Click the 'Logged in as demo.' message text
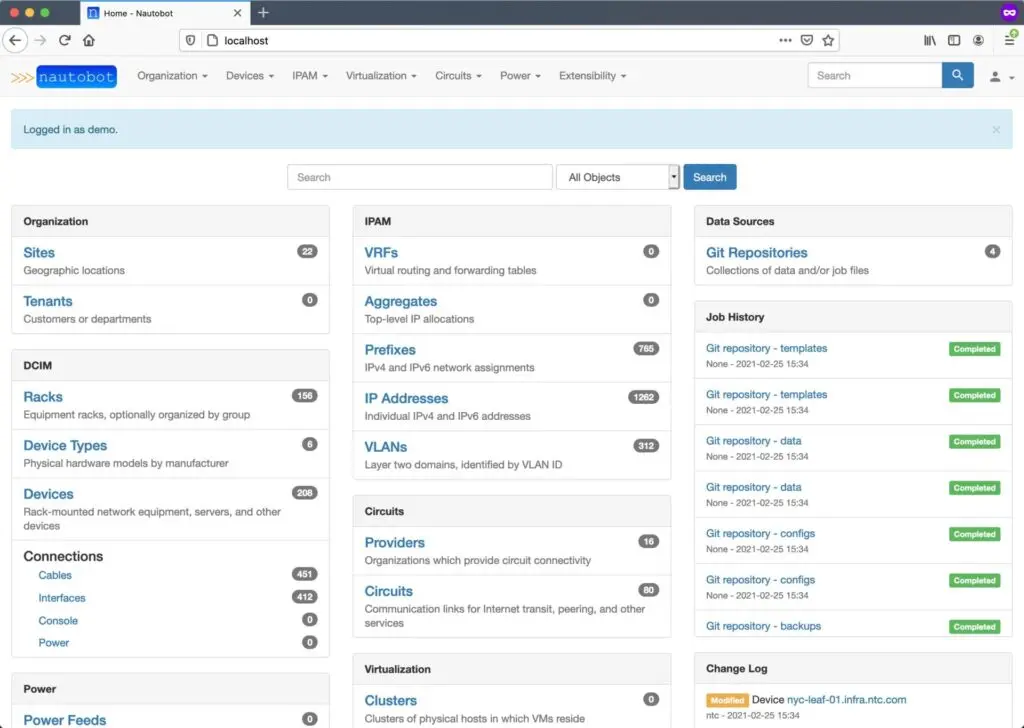The height and width of the screenshot is (728, 1024). (71, 130)
